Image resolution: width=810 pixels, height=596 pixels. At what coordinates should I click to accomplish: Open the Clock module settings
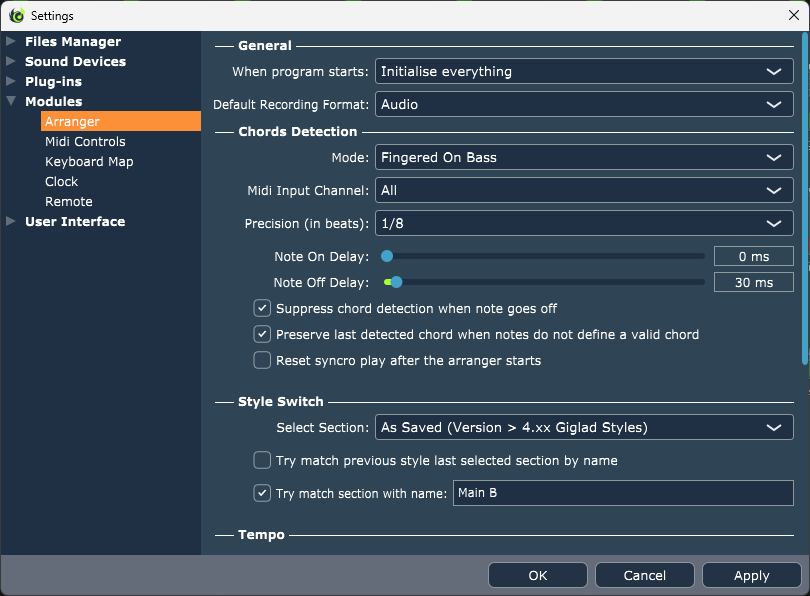pyautogui.click(x=61, y=182)
